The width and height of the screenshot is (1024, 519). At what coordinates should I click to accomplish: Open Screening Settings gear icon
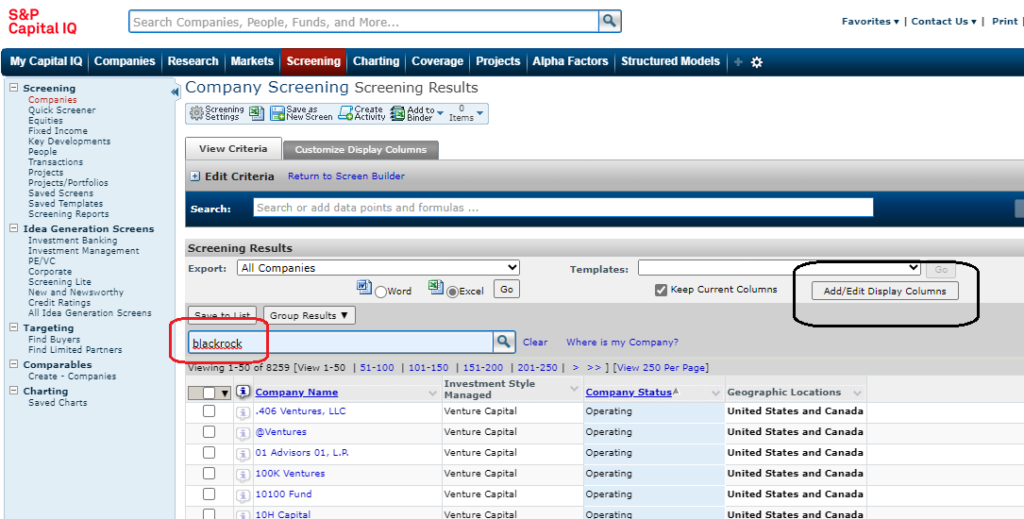coord(197,113)
